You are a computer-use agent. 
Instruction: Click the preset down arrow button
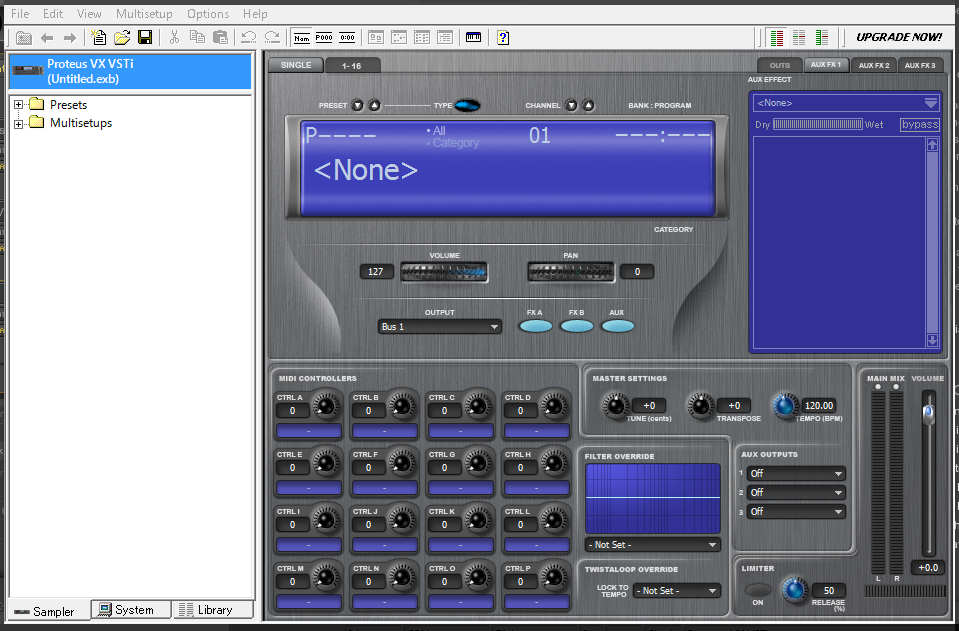click(x=358, y=105)
